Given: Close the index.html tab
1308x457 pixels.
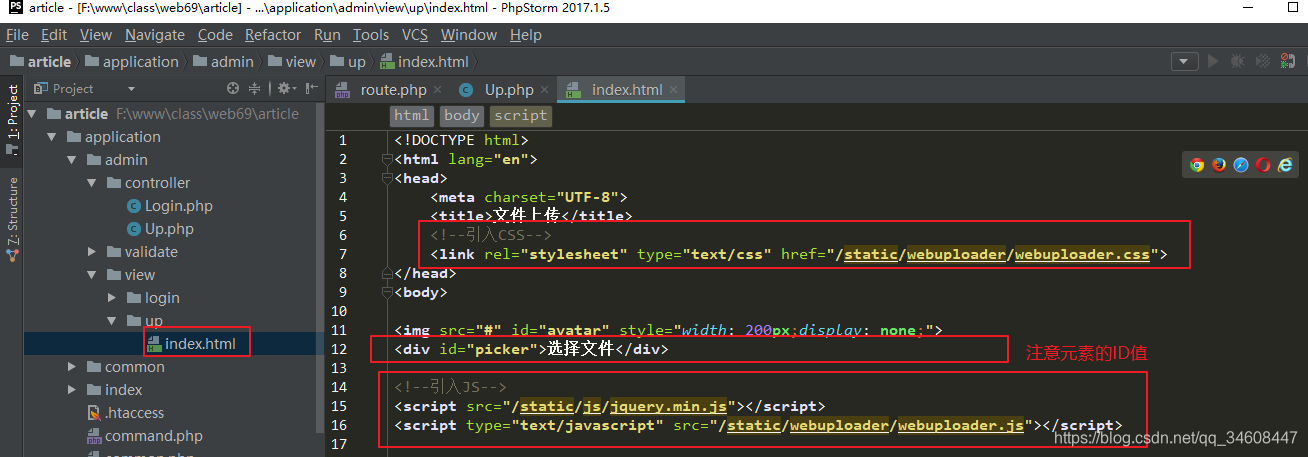Looking at the screenshot, I should point(673,90).
